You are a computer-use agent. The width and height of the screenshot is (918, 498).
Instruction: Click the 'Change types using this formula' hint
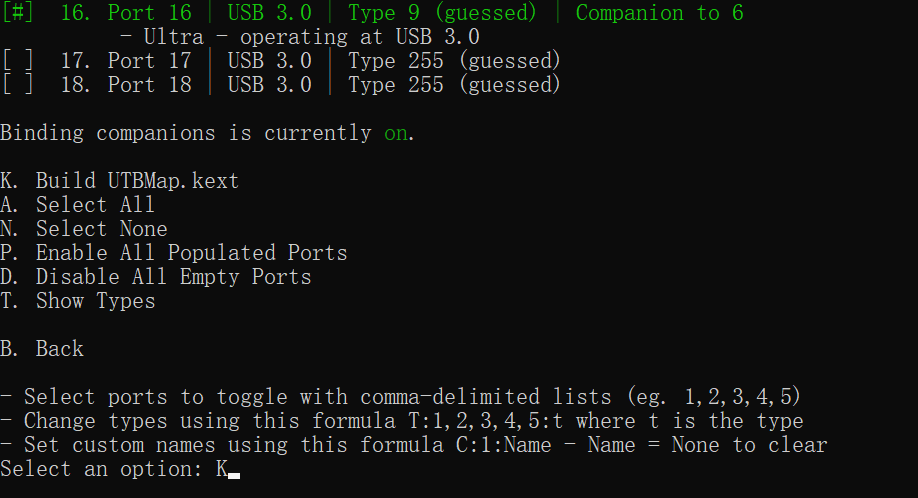[402, 421]
